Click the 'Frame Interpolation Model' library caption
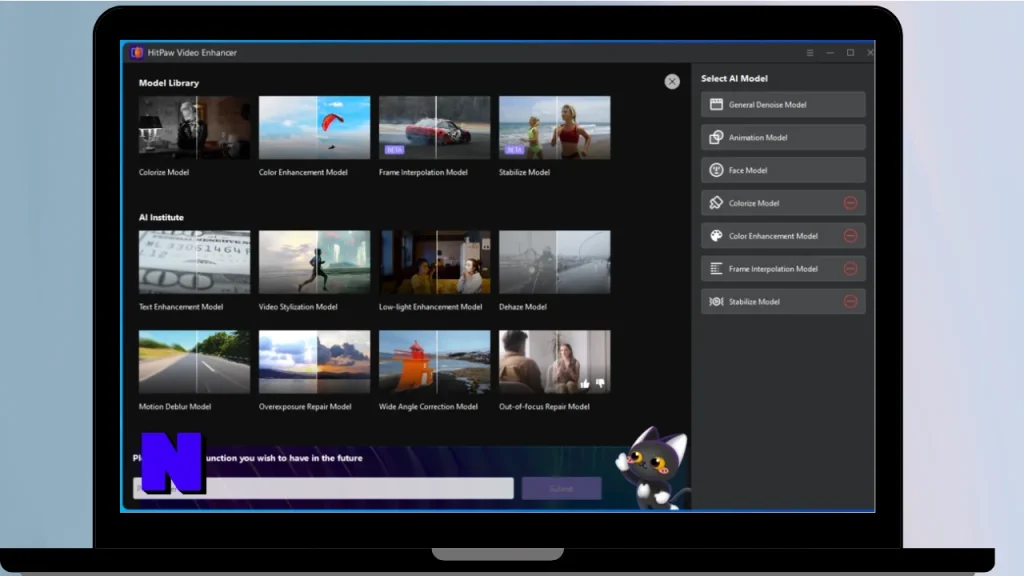Viewport: 1024px width, 576px height. point(423,172)
